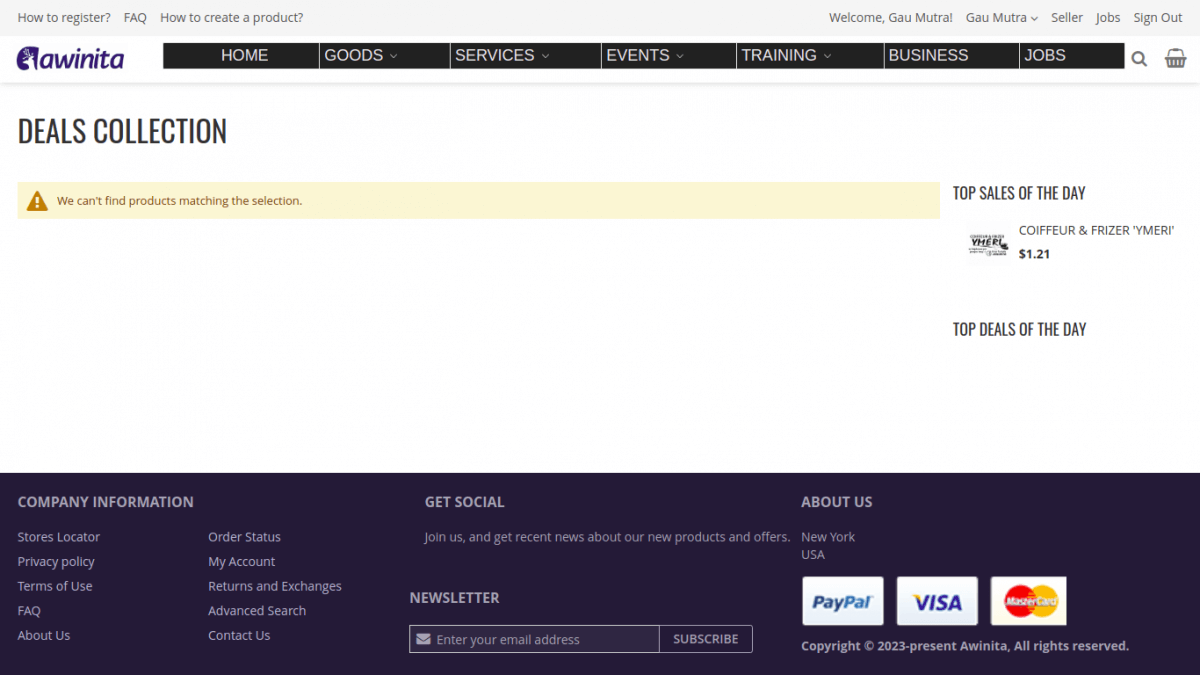Go to the HOME menu item
The width and height of the screenshot is (1200, 675).
tap(242, 56)
